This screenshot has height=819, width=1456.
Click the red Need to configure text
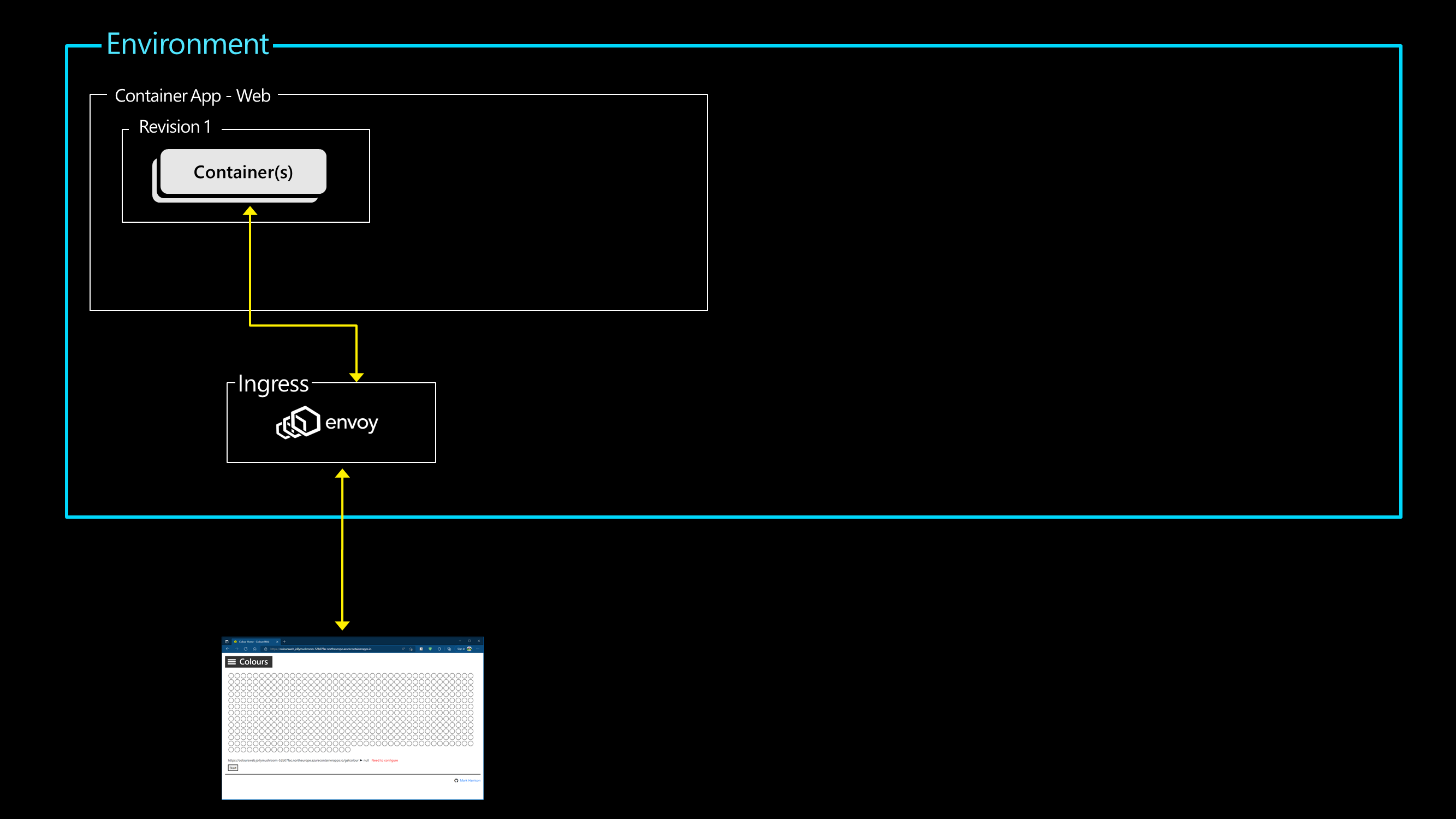click(384, 760)
